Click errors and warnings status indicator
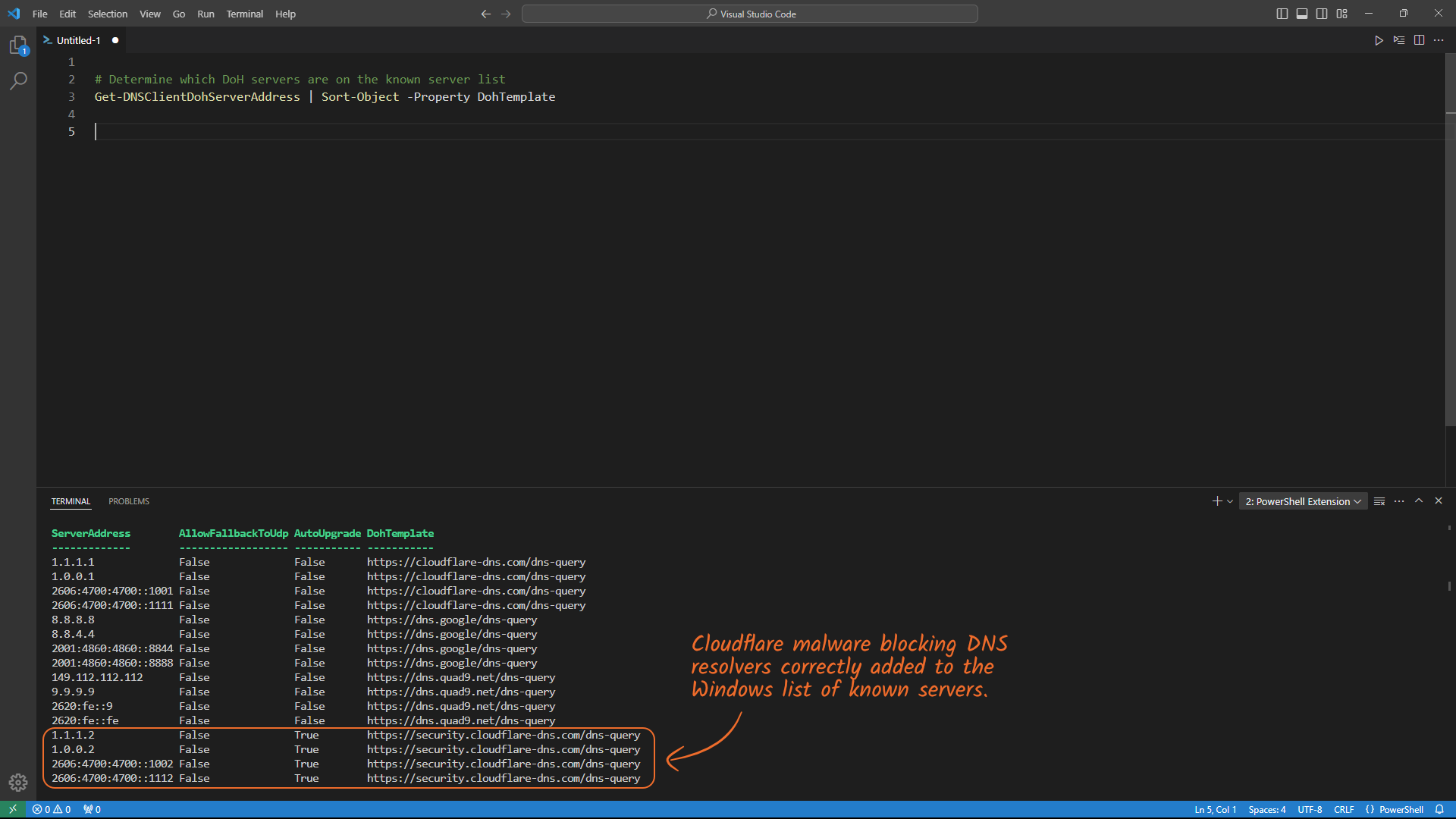This screenshot has width=1456, height=819. click(52, 809)
